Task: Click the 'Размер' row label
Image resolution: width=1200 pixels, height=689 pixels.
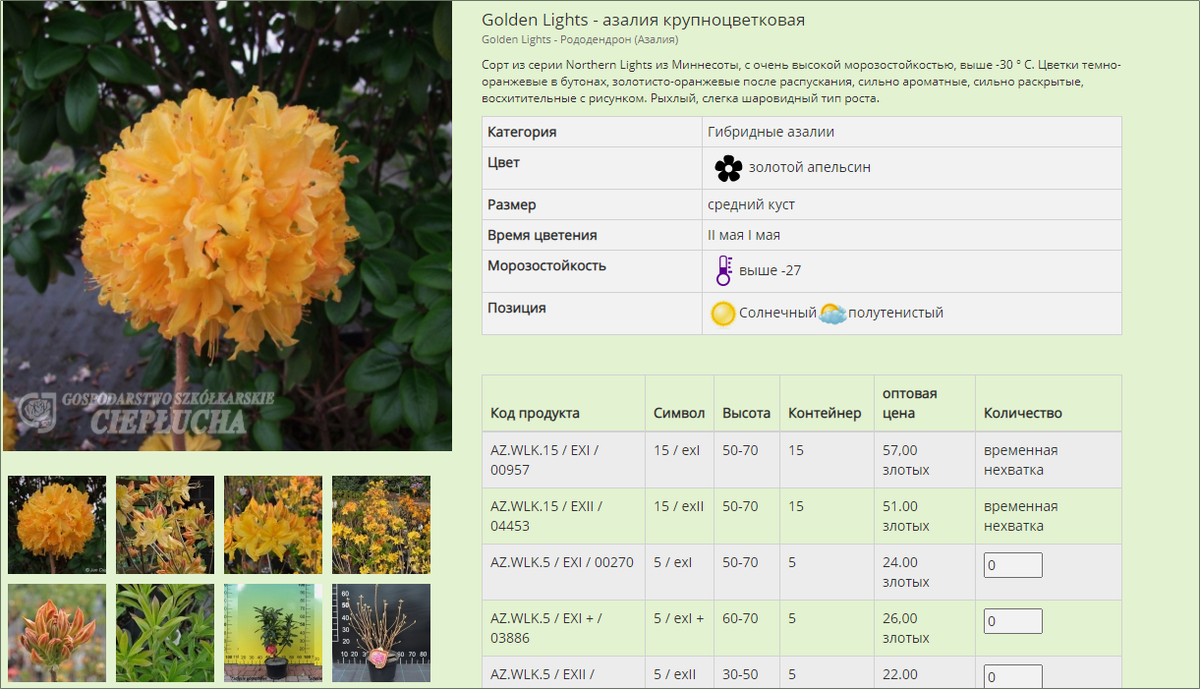Action: click(512, 205)
